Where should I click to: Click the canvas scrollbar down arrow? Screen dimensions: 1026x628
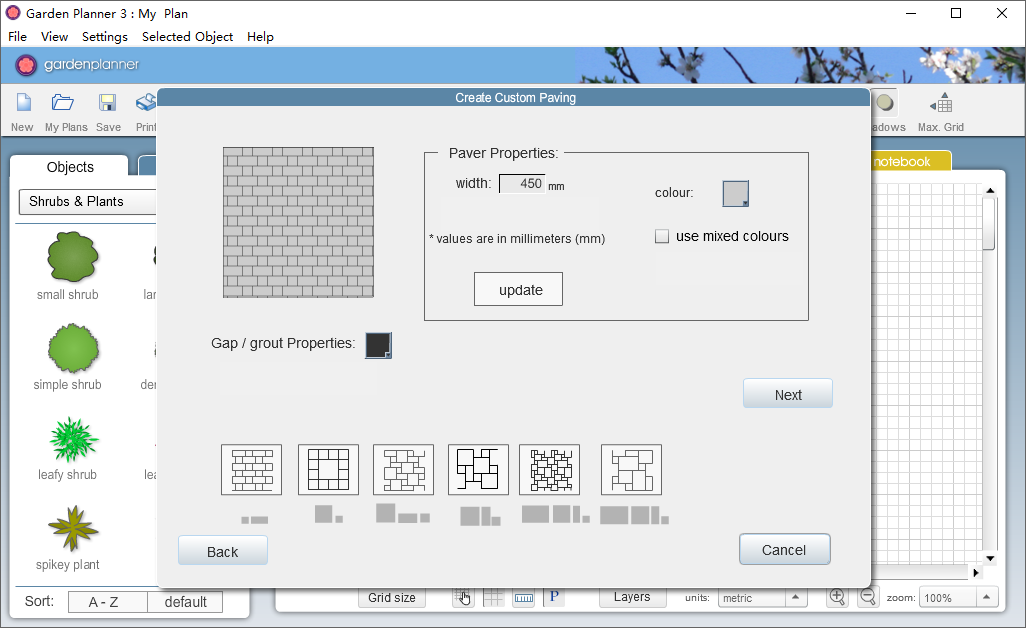click(990, 559)
